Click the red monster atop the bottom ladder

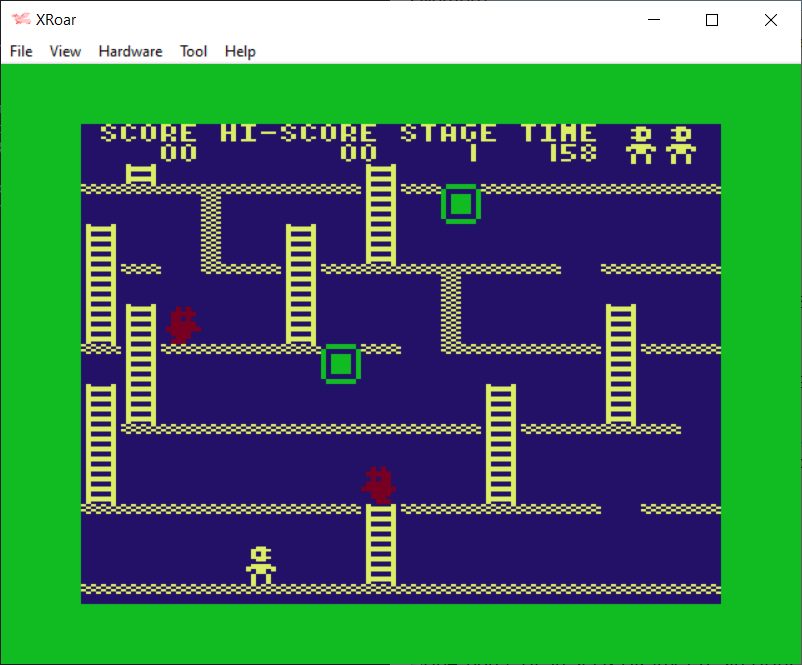click(379, 485)
